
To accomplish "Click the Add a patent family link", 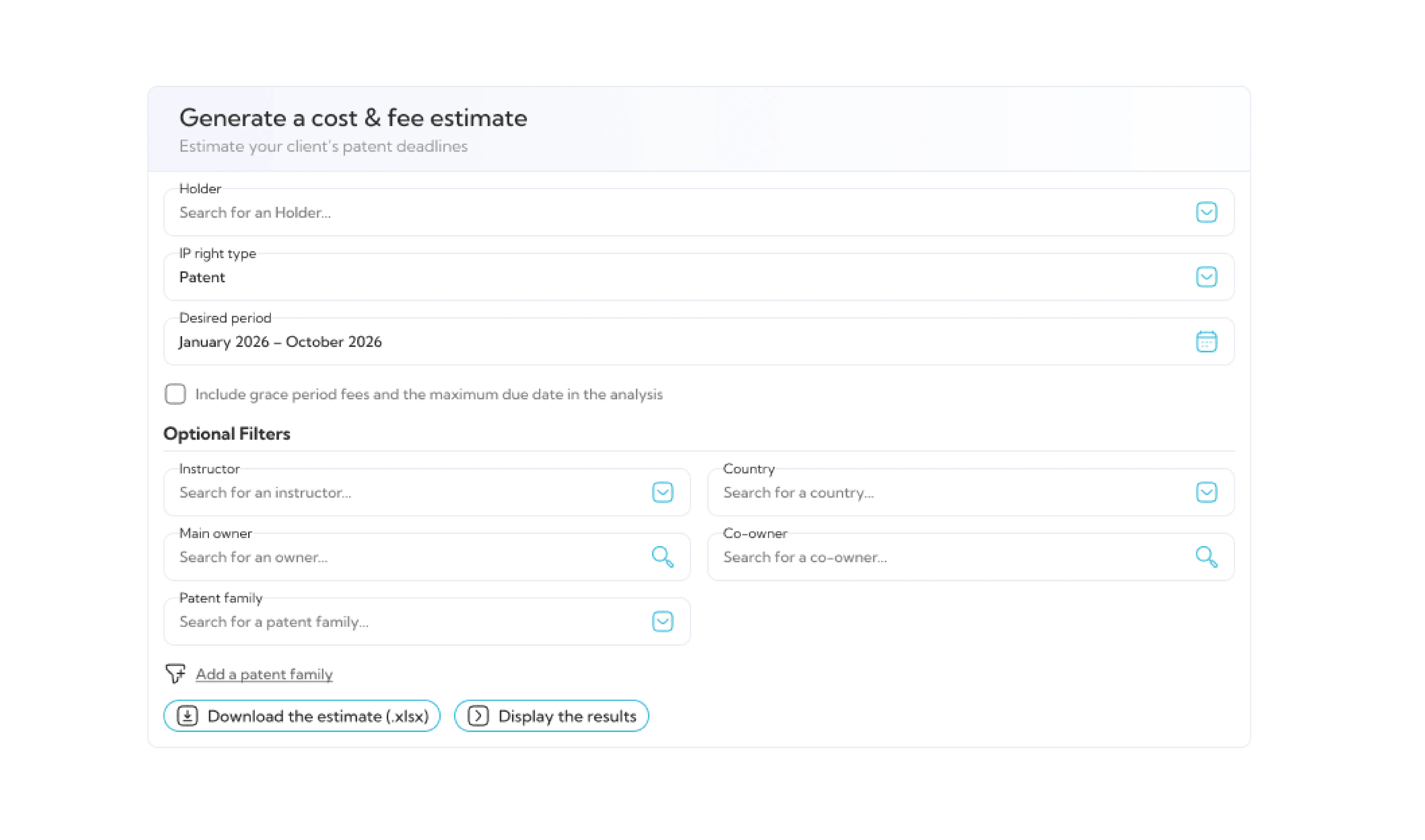I will point(264,674).
